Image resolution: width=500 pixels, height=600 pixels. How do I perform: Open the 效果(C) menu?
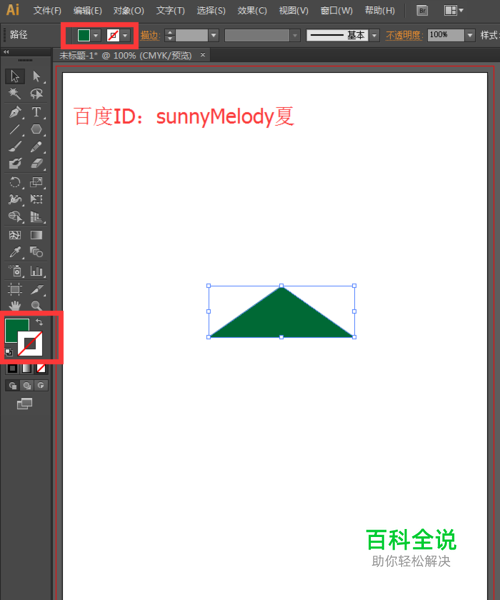252,11
